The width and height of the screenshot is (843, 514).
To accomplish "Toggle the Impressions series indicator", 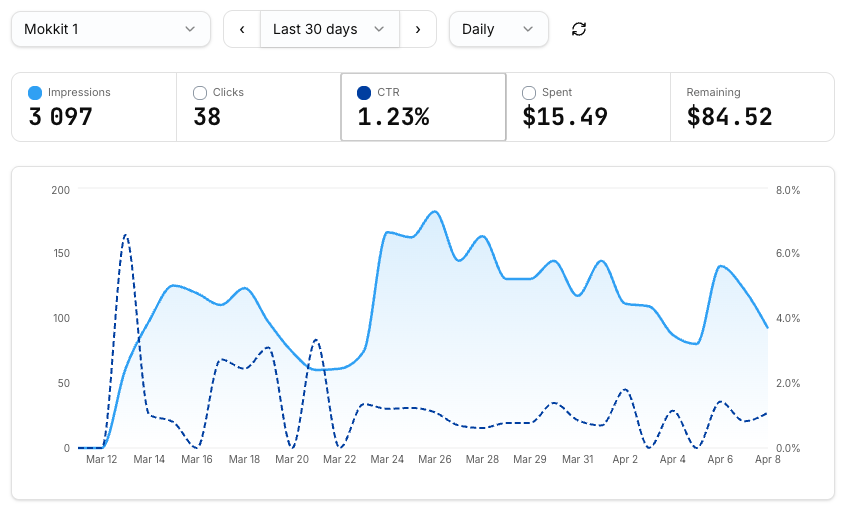I will pos(36,93).
